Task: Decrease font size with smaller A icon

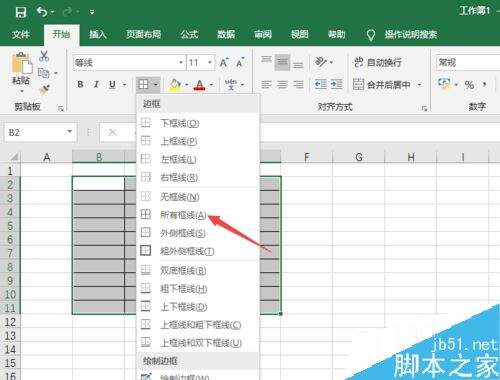Action: [240, 62]
